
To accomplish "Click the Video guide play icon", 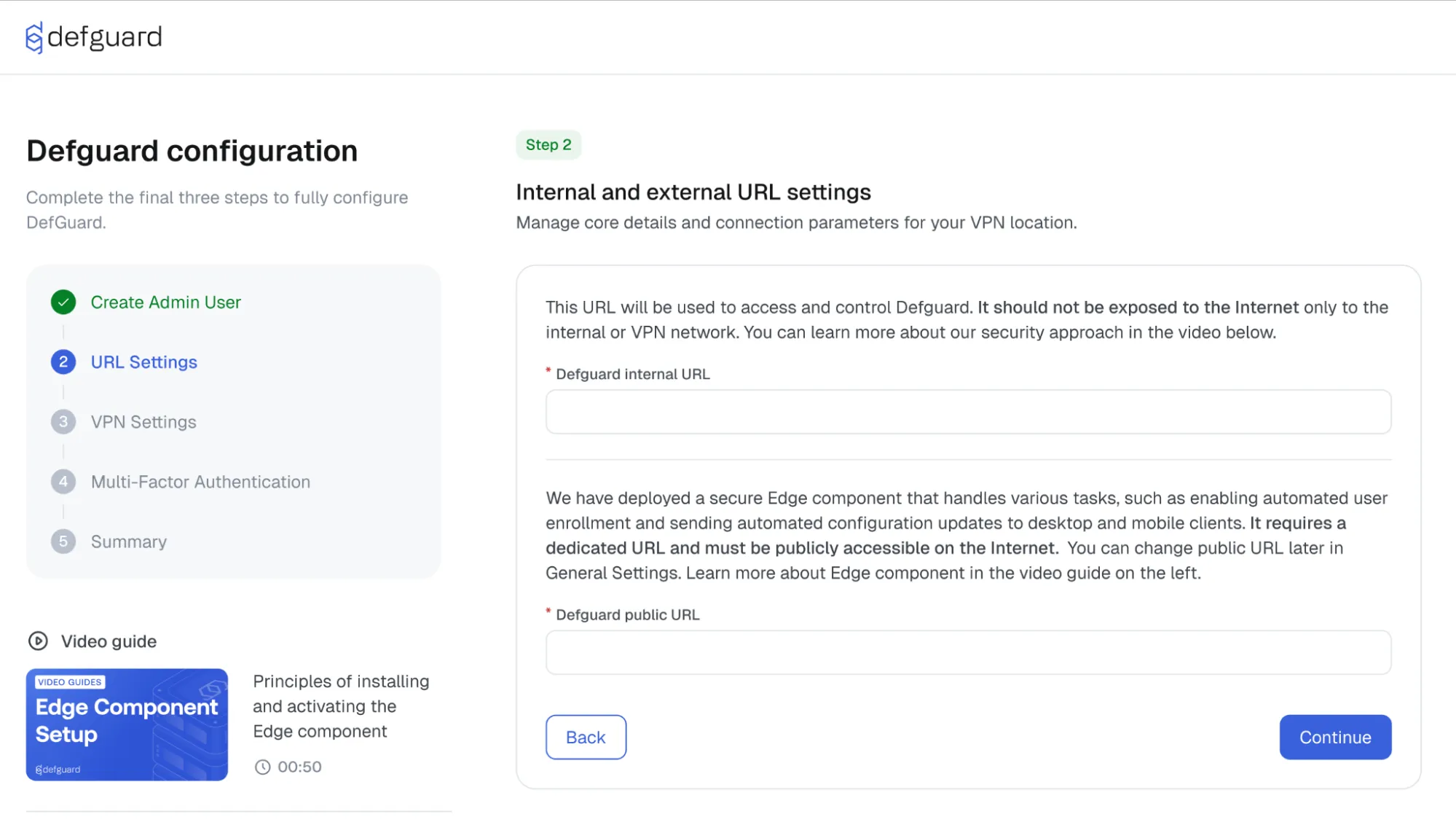I will click(x=38, y=641).
